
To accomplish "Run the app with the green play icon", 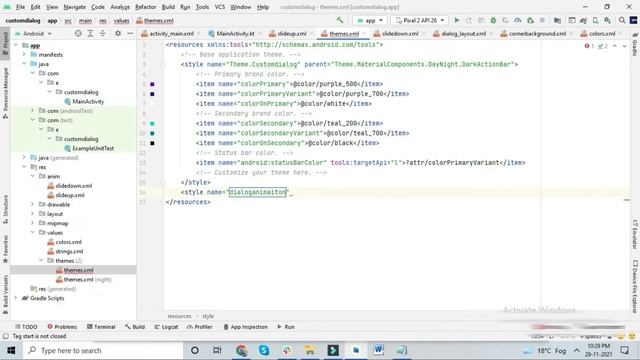I will pyautogui.click(x=457, y=20).
